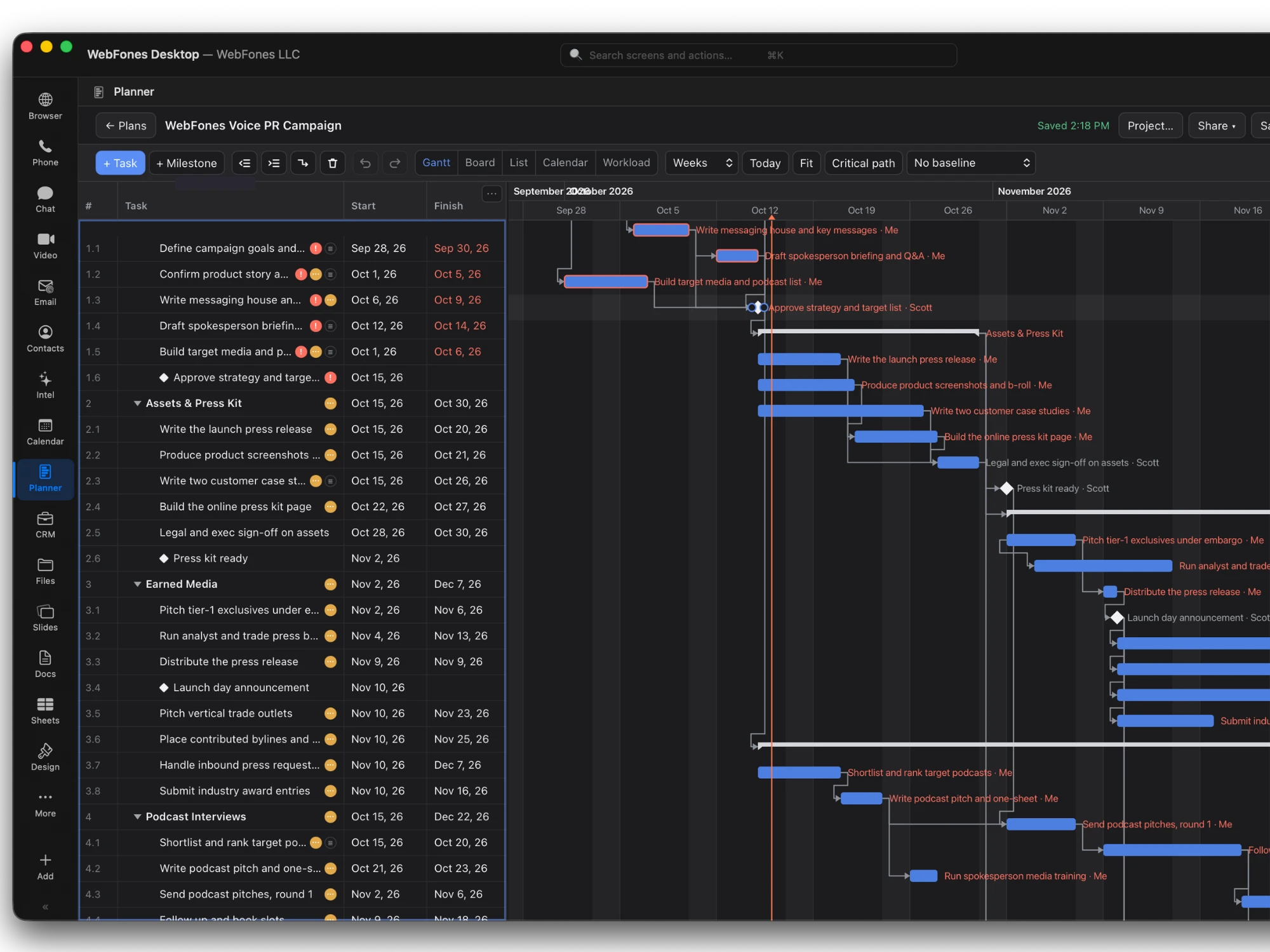Open Email in the sidebar
The height and width of the screenshot is (952, 1270).
45,292
